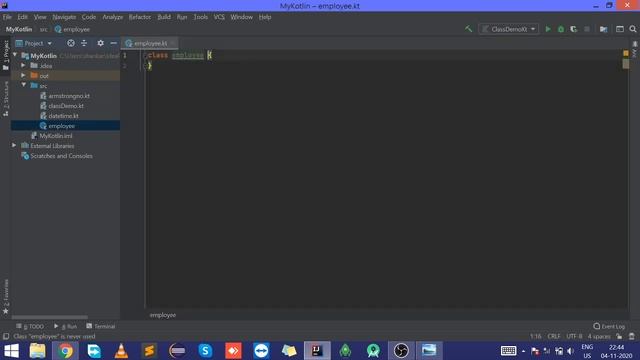Open the Event Log
Viewport: 640px width, 360px height.
[609, 327]
